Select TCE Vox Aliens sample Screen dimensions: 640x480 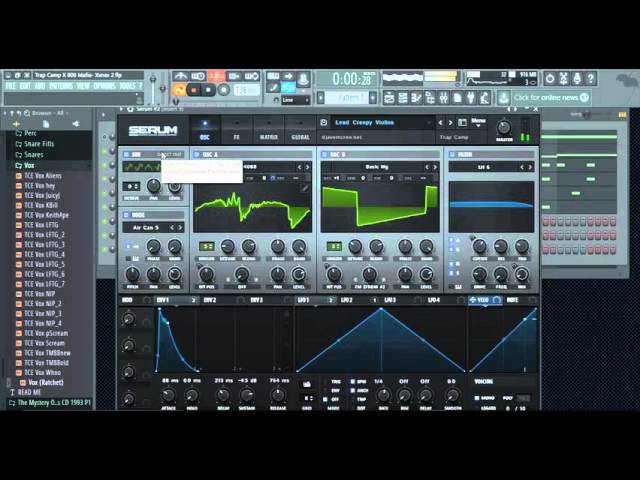[43, 176]
